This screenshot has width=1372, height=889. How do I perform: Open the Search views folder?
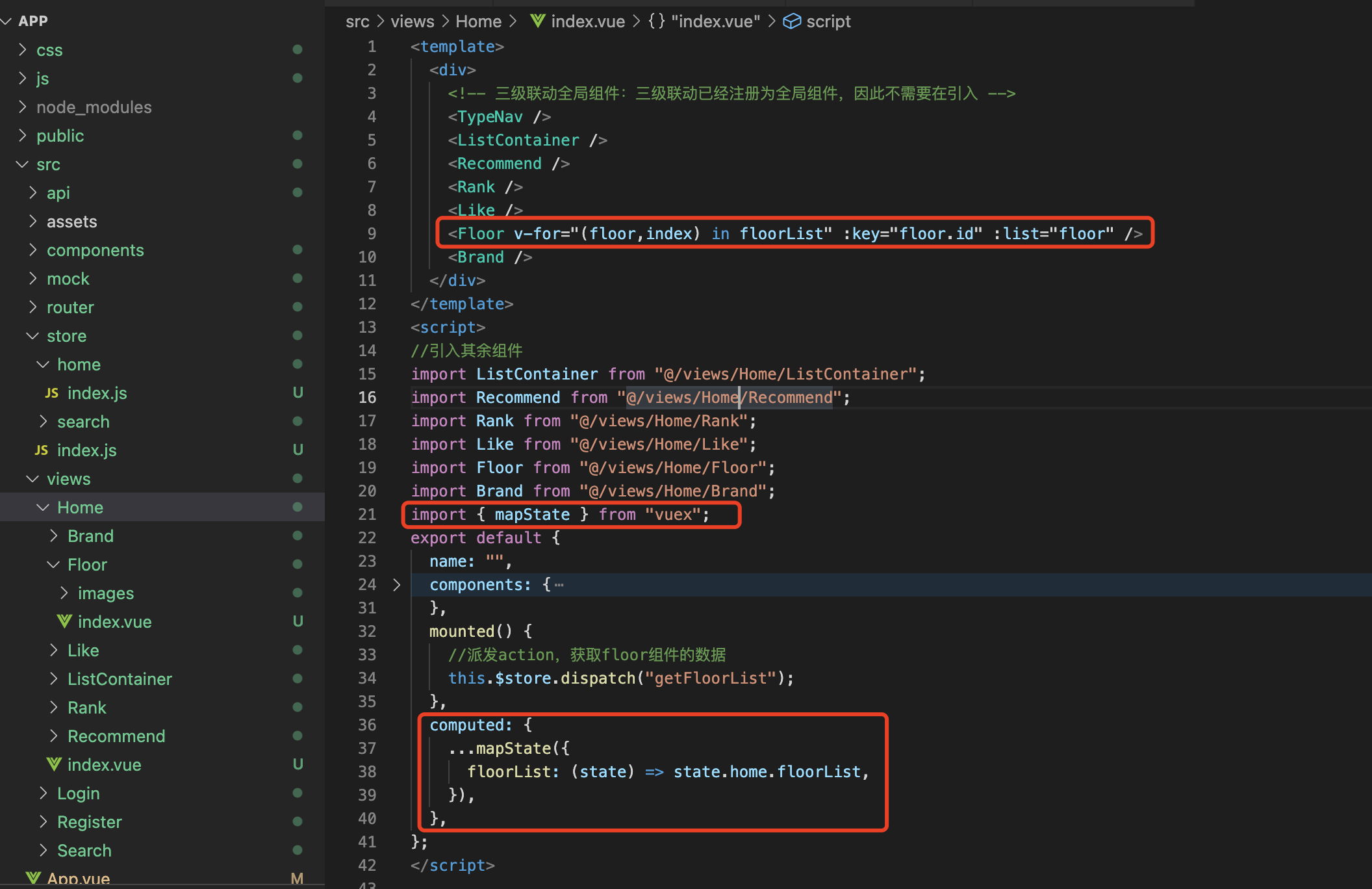pyautogui.click(x=84, y=851)
